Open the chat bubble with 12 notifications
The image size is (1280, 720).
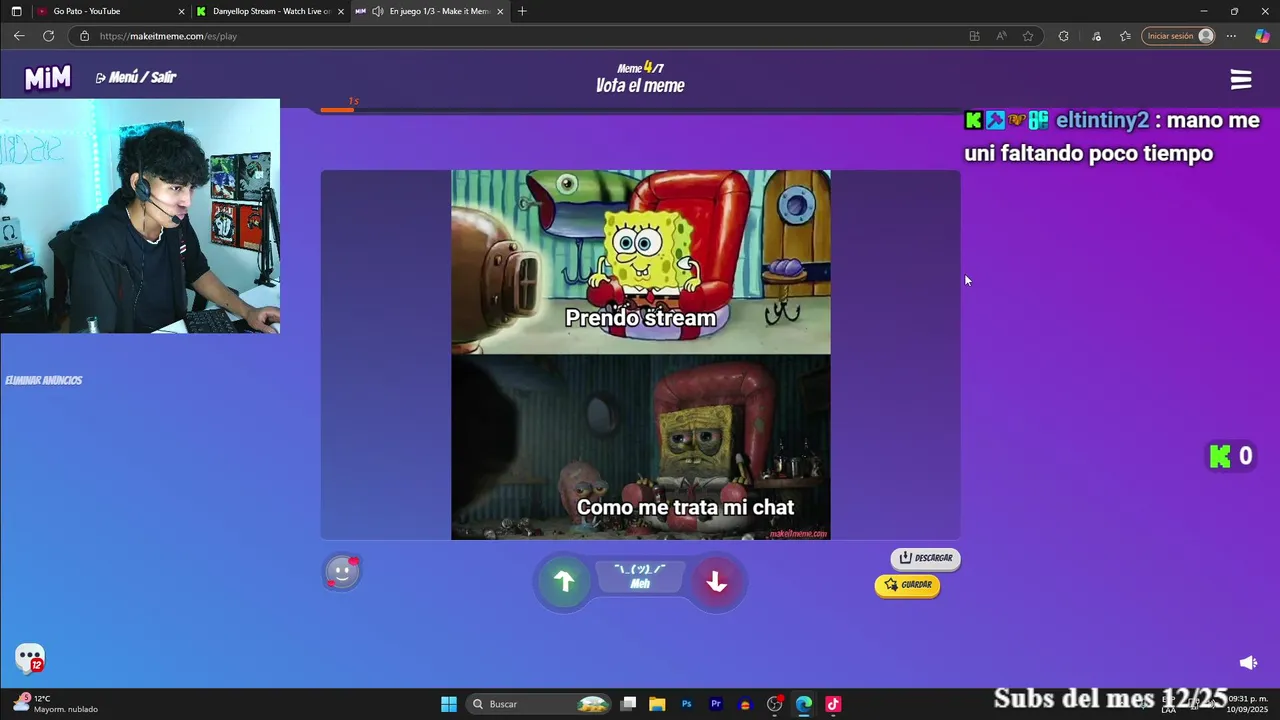(x=30, y=658)
